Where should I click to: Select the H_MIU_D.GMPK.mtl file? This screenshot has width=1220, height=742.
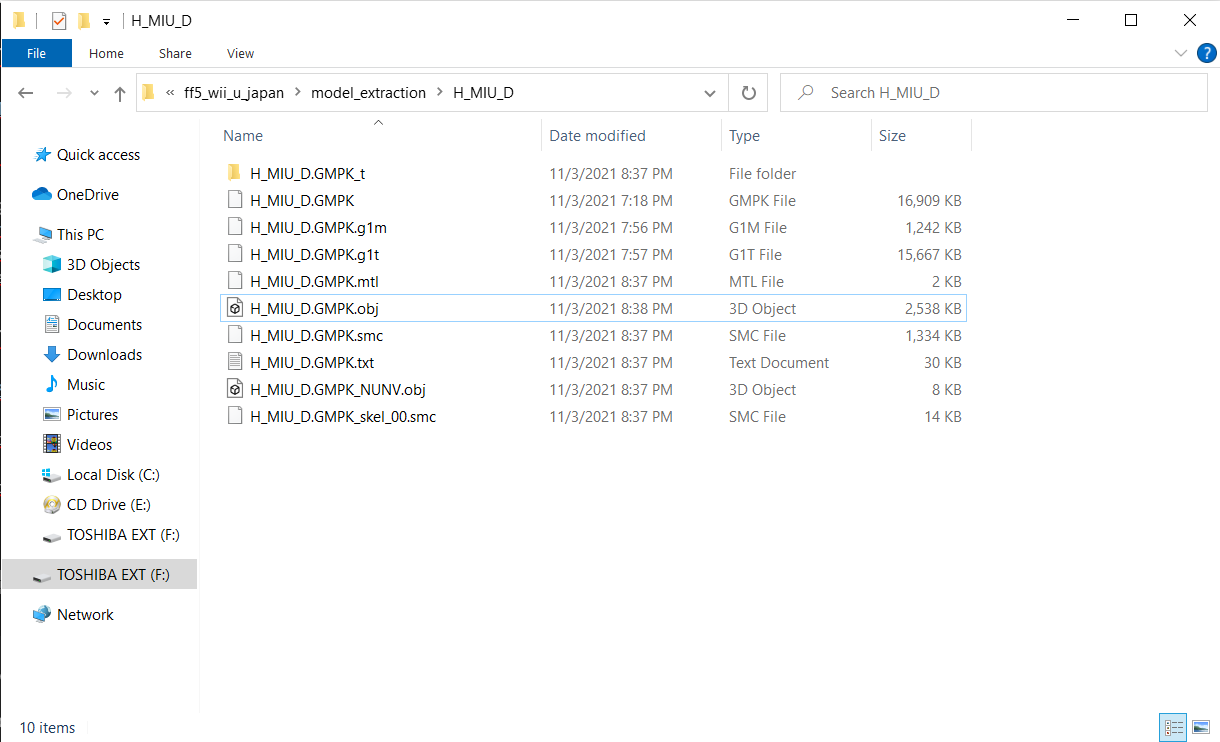point(314,282)
